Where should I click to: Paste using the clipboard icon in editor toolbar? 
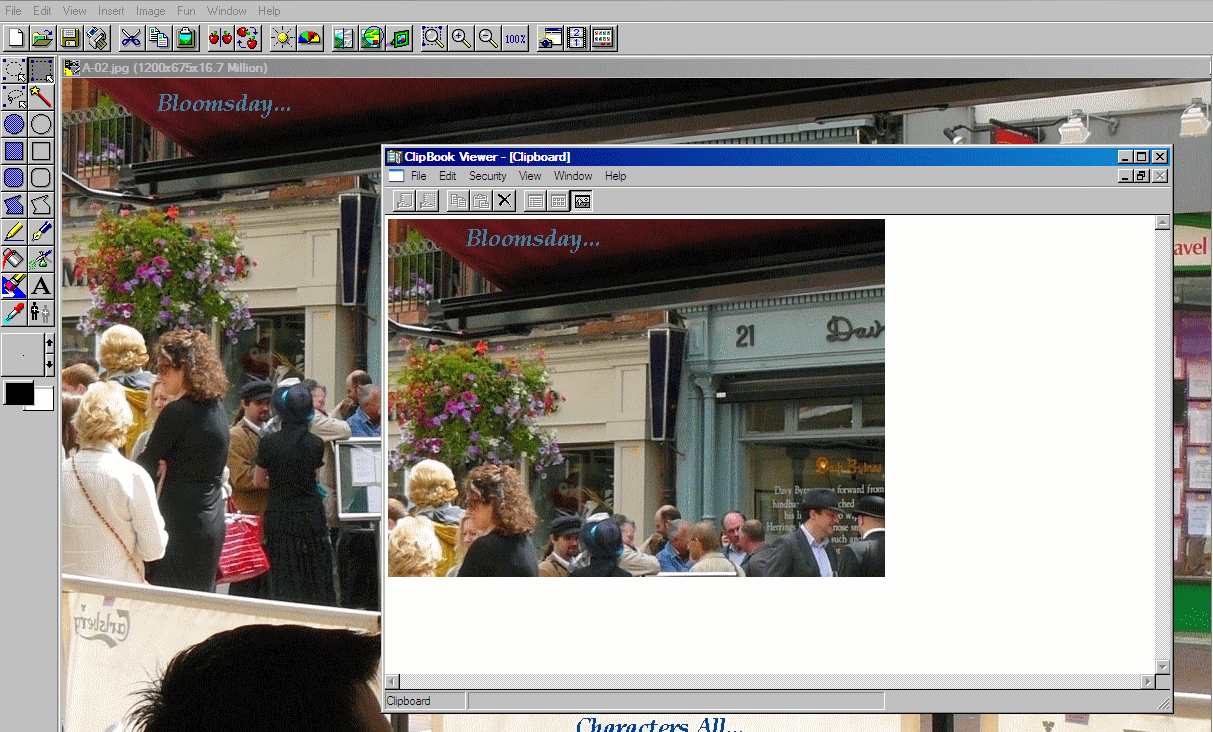(185, 38)
